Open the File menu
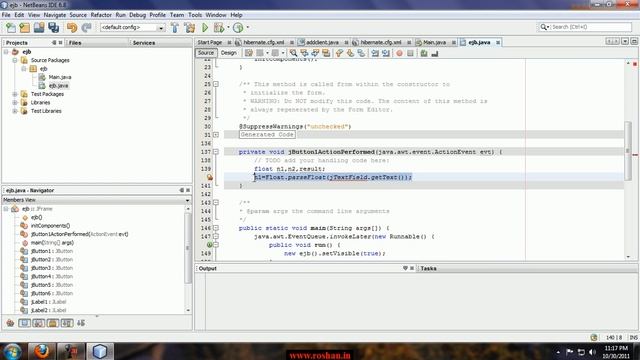Viewport: 640px width, 360px height. click(x=6, y=15)
